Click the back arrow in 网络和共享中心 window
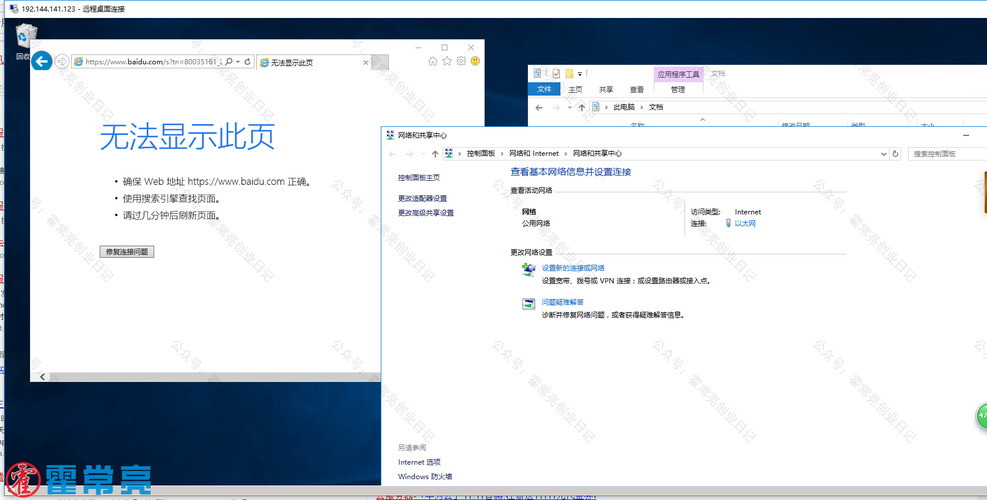The height and width of the screenshot is (500, 987). (x=393, y=154)
